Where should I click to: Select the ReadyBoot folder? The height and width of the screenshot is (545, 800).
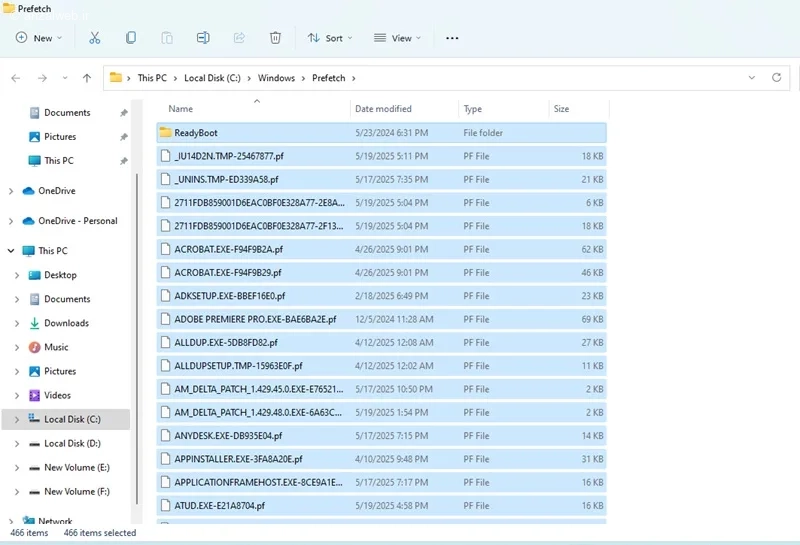click(x=381, y=133)
